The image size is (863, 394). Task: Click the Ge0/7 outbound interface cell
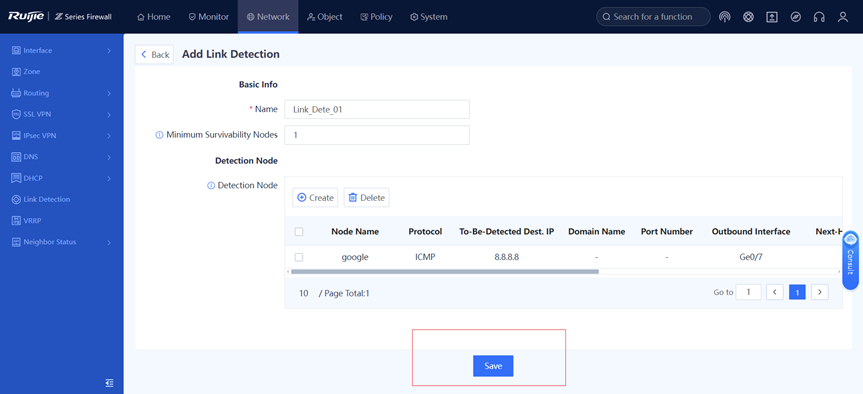(751, 257)
